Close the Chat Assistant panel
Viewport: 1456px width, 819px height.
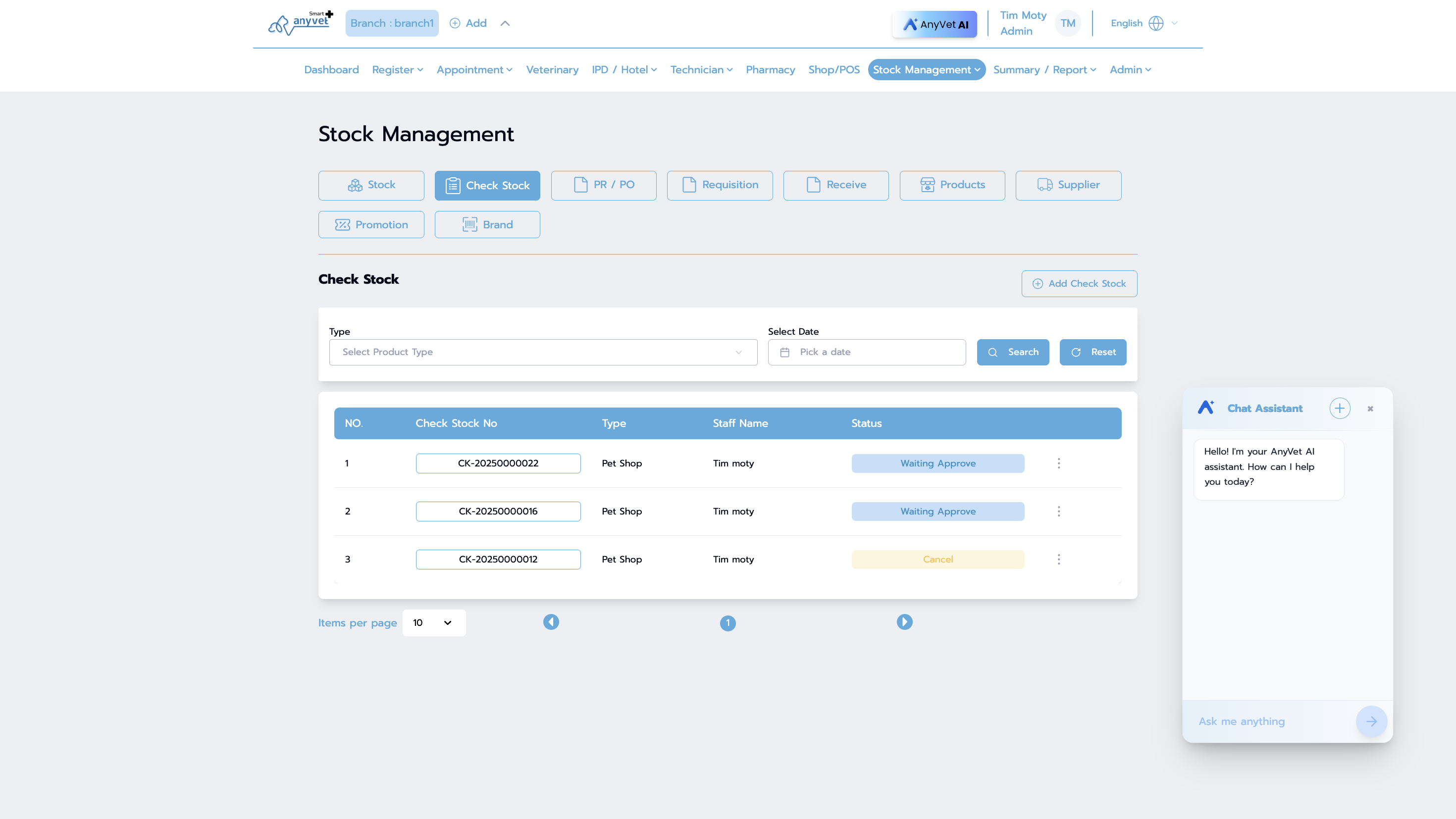coord(1370,409)
